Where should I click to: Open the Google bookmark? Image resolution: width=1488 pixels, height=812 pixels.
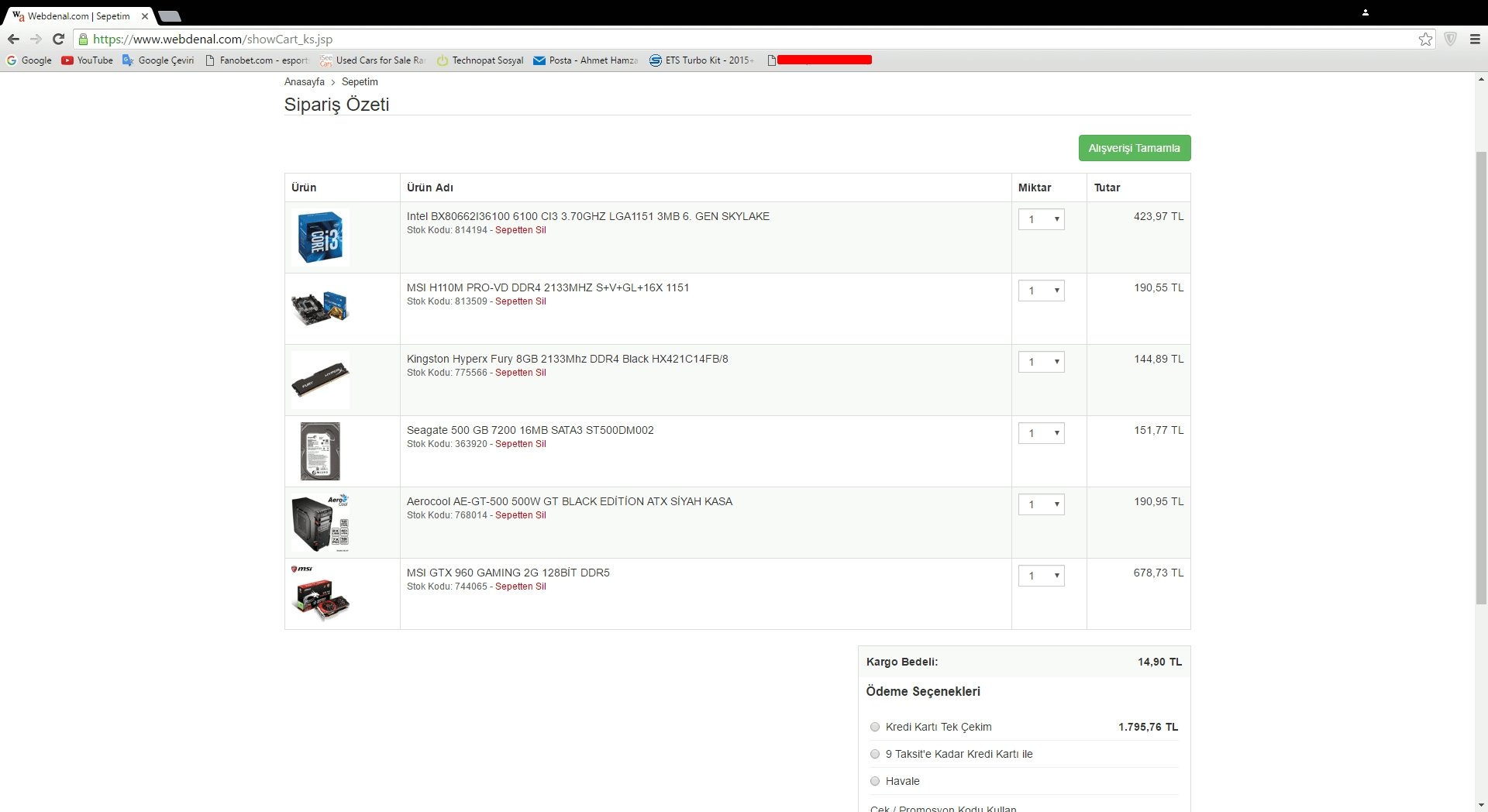coord(29,60)
